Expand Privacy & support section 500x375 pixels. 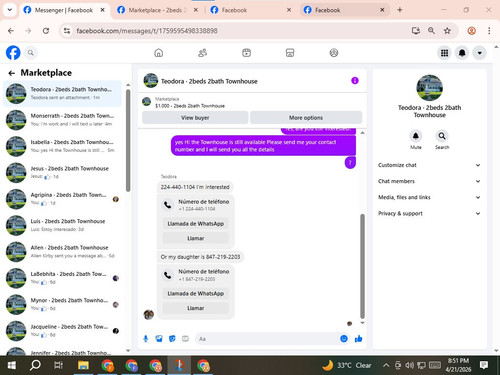[x=429, y=213]
